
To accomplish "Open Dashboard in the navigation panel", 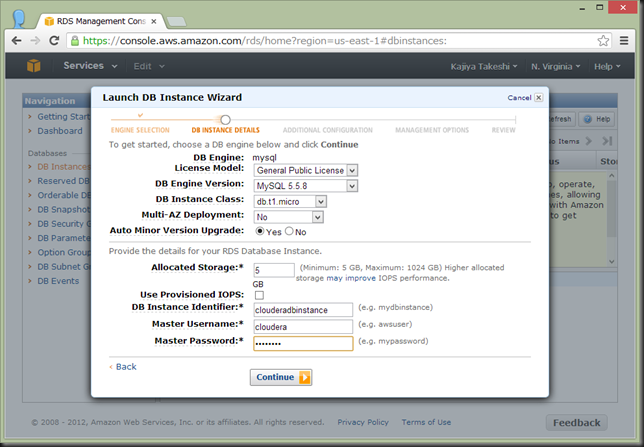I will (x=60, y=131).
